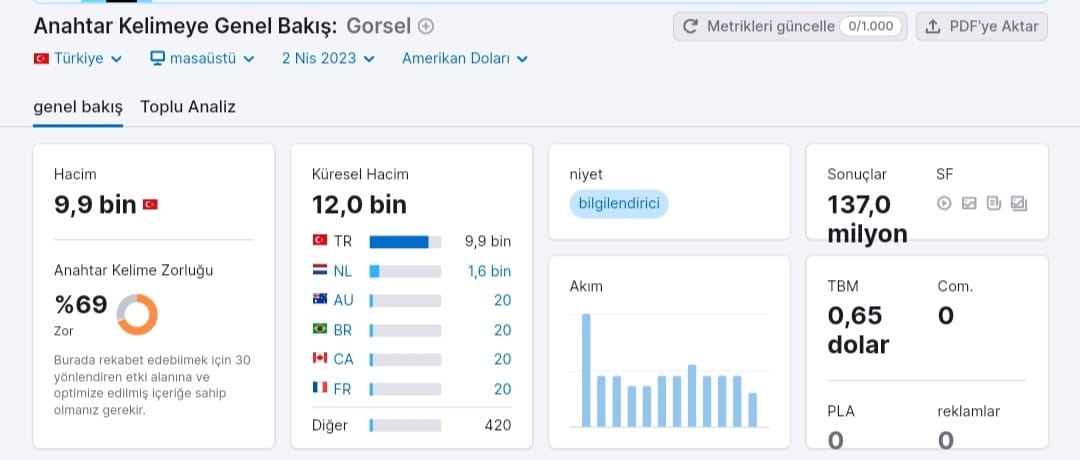The width and height of the screenshot is (1080, 460).
Task: Click the video SERP feature icon
Action: click(944, 203)
